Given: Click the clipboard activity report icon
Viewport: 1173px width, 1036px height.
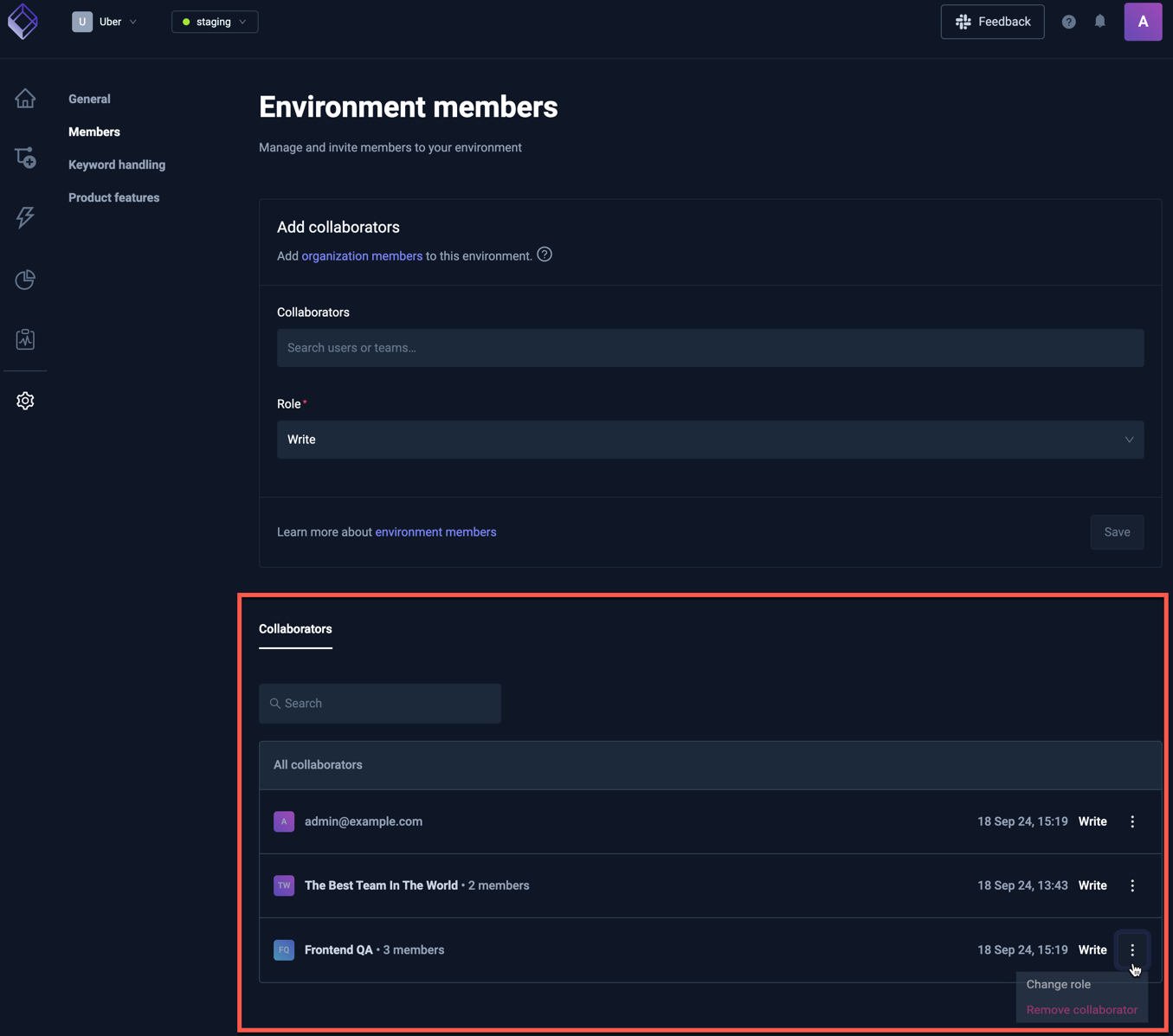Looking at the screenshot, I should click(25, 339).
